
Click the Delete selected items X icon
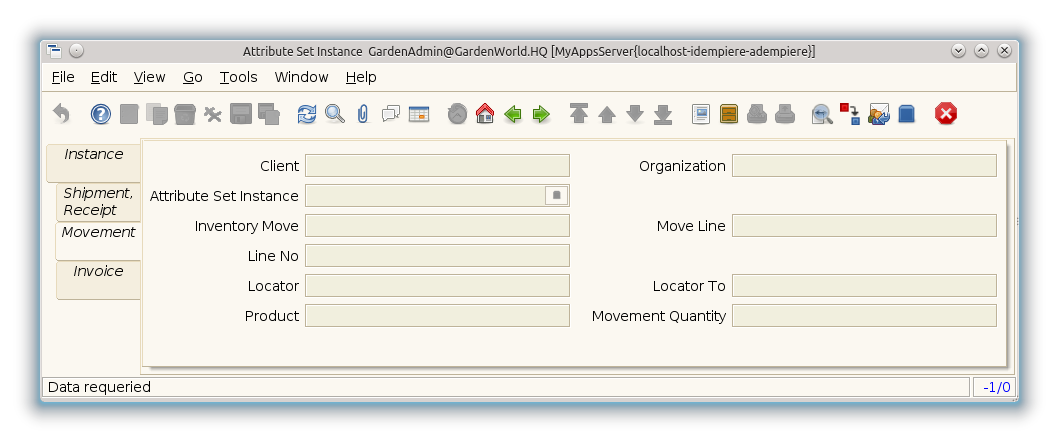tap(213, 114)
